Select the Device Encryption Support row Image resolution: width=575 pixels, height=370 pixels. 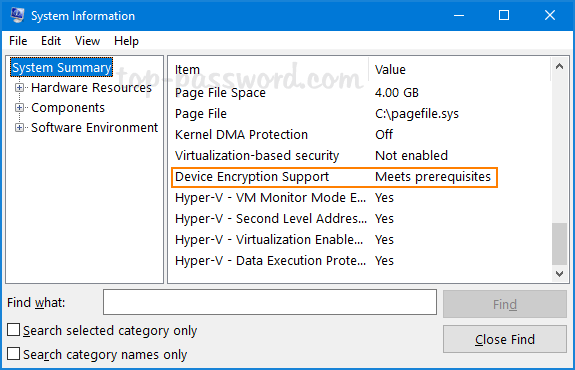334,177
